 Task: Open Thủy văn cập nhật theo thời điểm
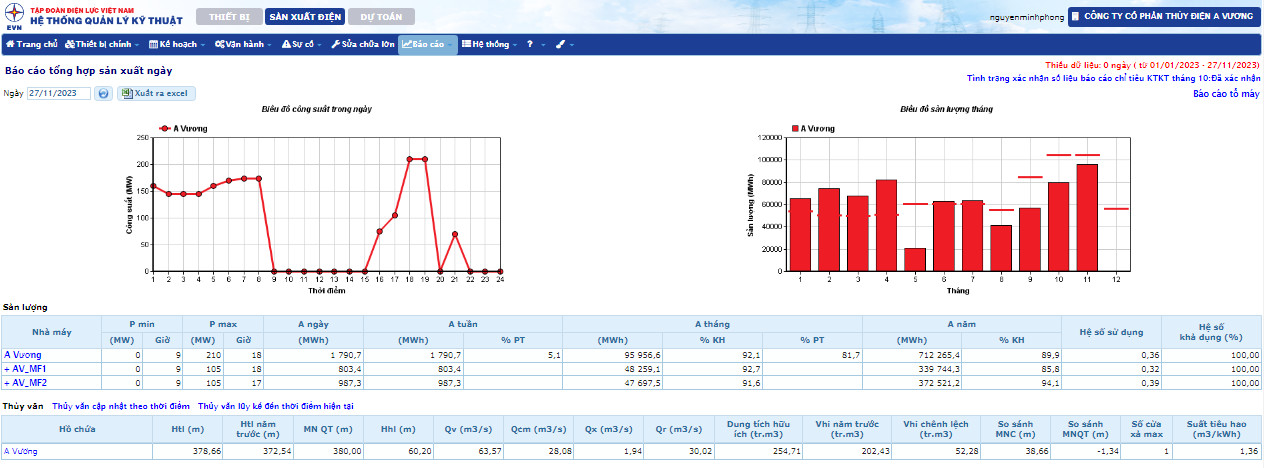coord(120,406)
